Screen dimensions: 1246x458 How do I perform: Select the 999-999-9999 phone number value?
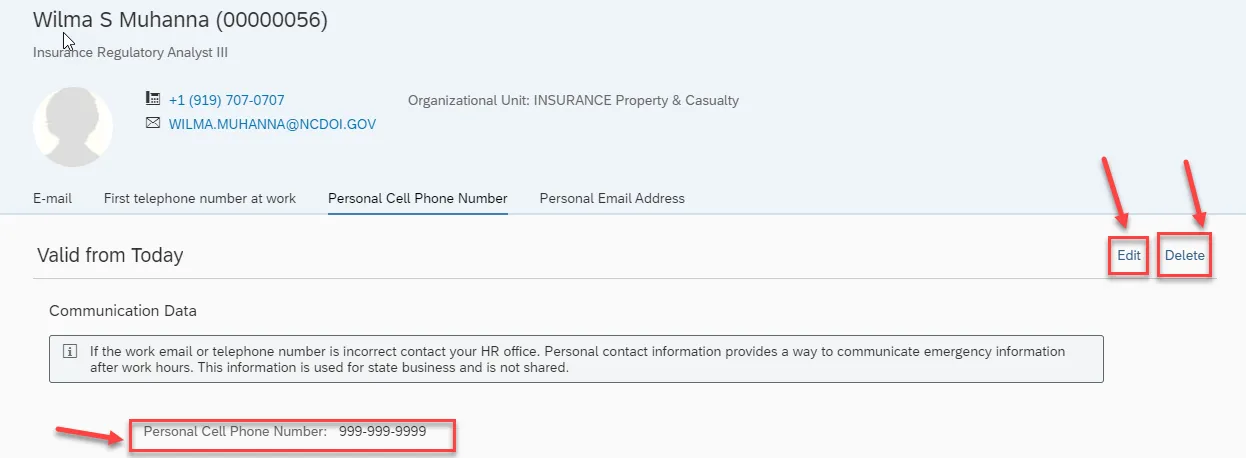coord(382,432)
